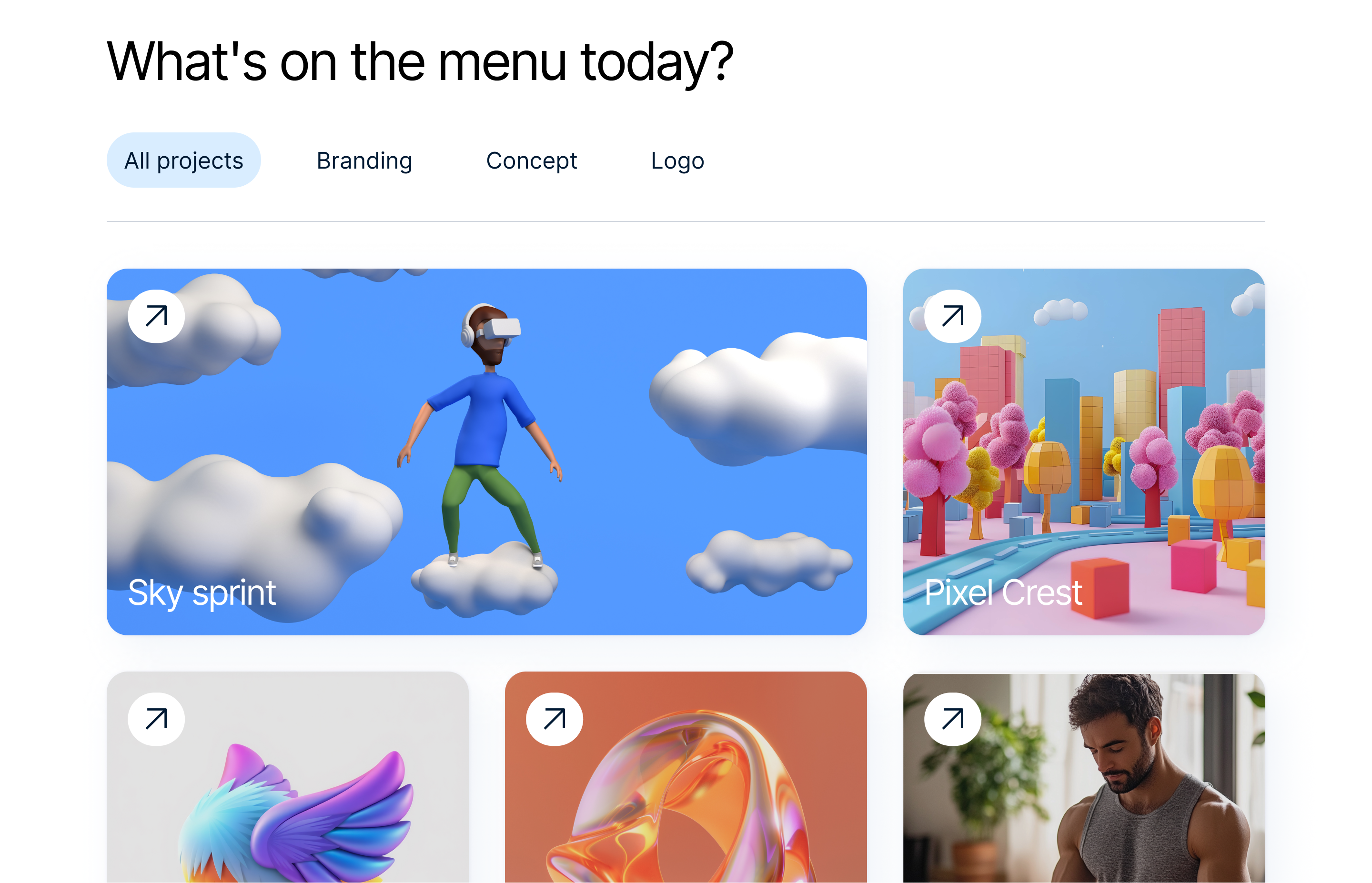View the VR man on clouds thumbnail

486,452
